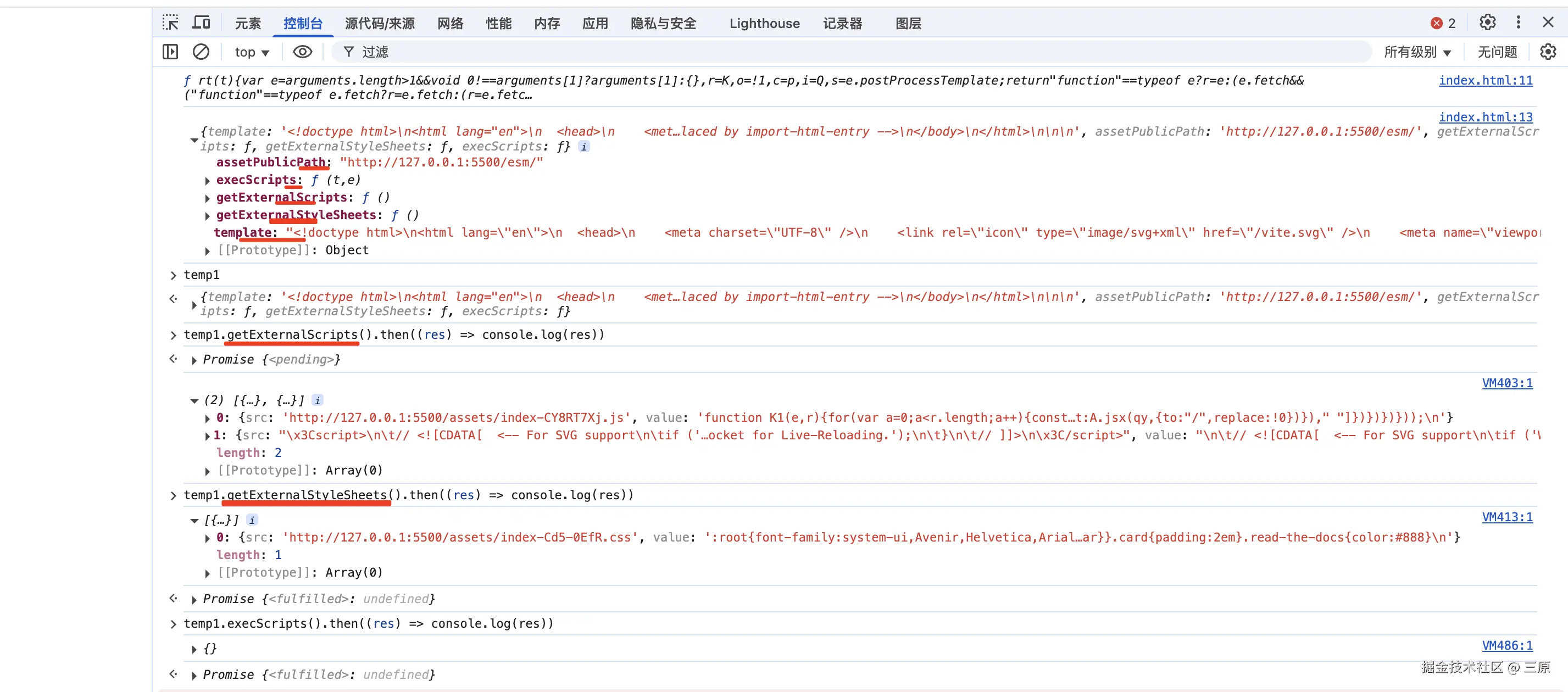The width and height of the screenshot is (1568, 692).
Task: Click the 无问题 issues button
Action: (1496, 52)
